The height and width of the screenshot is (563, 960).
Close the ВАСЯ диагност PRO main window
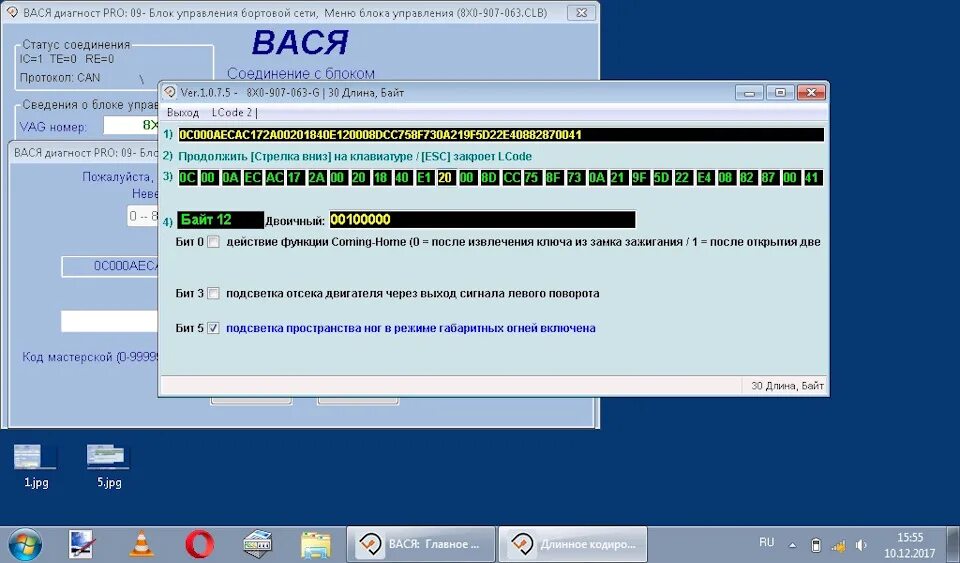pos(581,12)
